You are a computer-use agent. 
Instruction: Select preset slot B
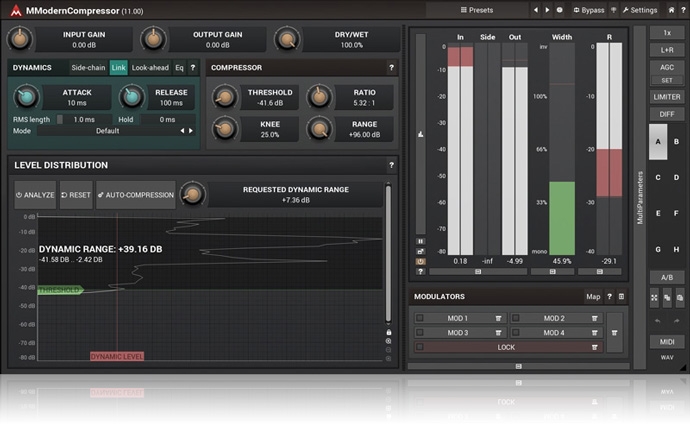tap(676, 142)
